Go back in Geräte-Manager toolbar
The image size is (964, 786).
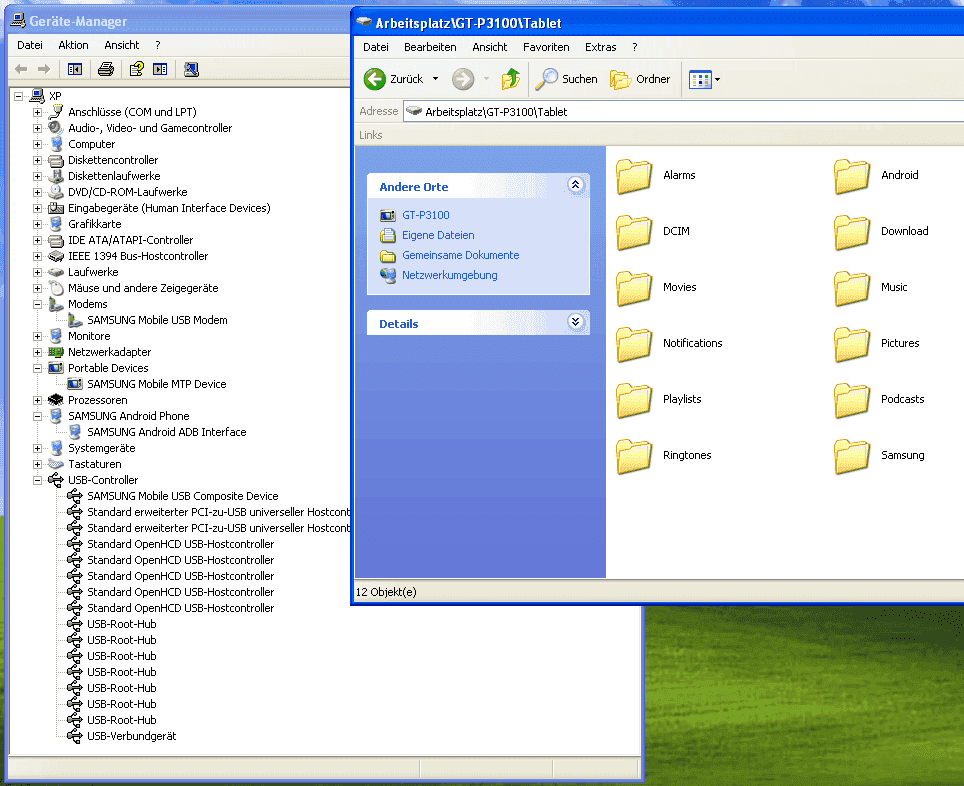tap(21, 69)
